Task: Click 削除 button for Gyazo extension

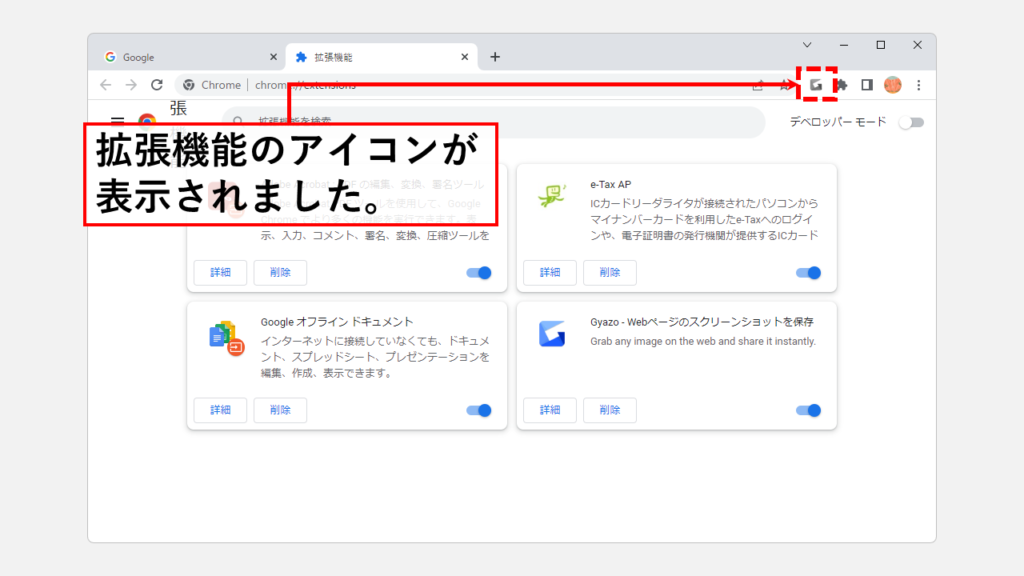Action: [x=610, y=410]
